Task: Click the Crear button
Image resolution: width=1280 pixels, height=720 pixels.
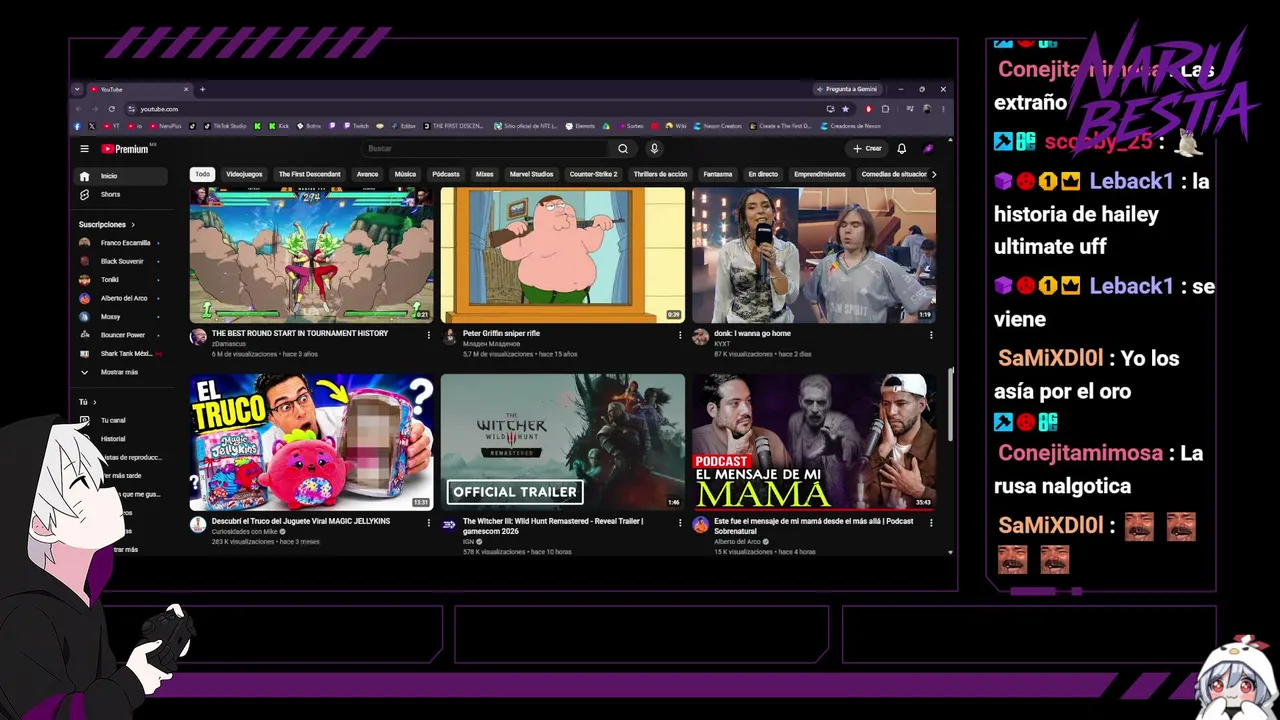Action: click(x=867, y=149)
